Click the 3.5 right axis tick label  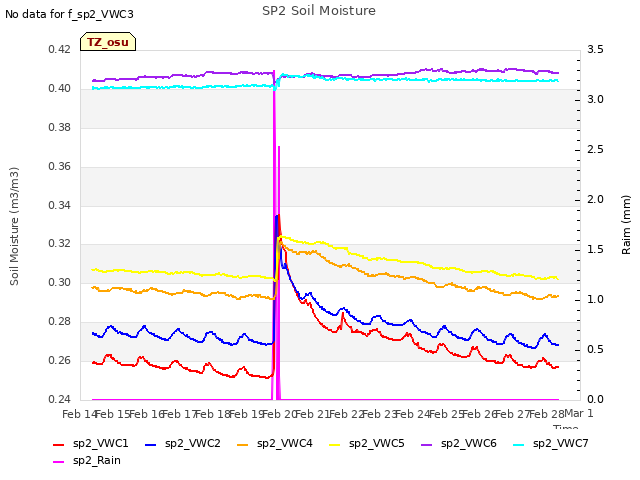coord(595,49)
